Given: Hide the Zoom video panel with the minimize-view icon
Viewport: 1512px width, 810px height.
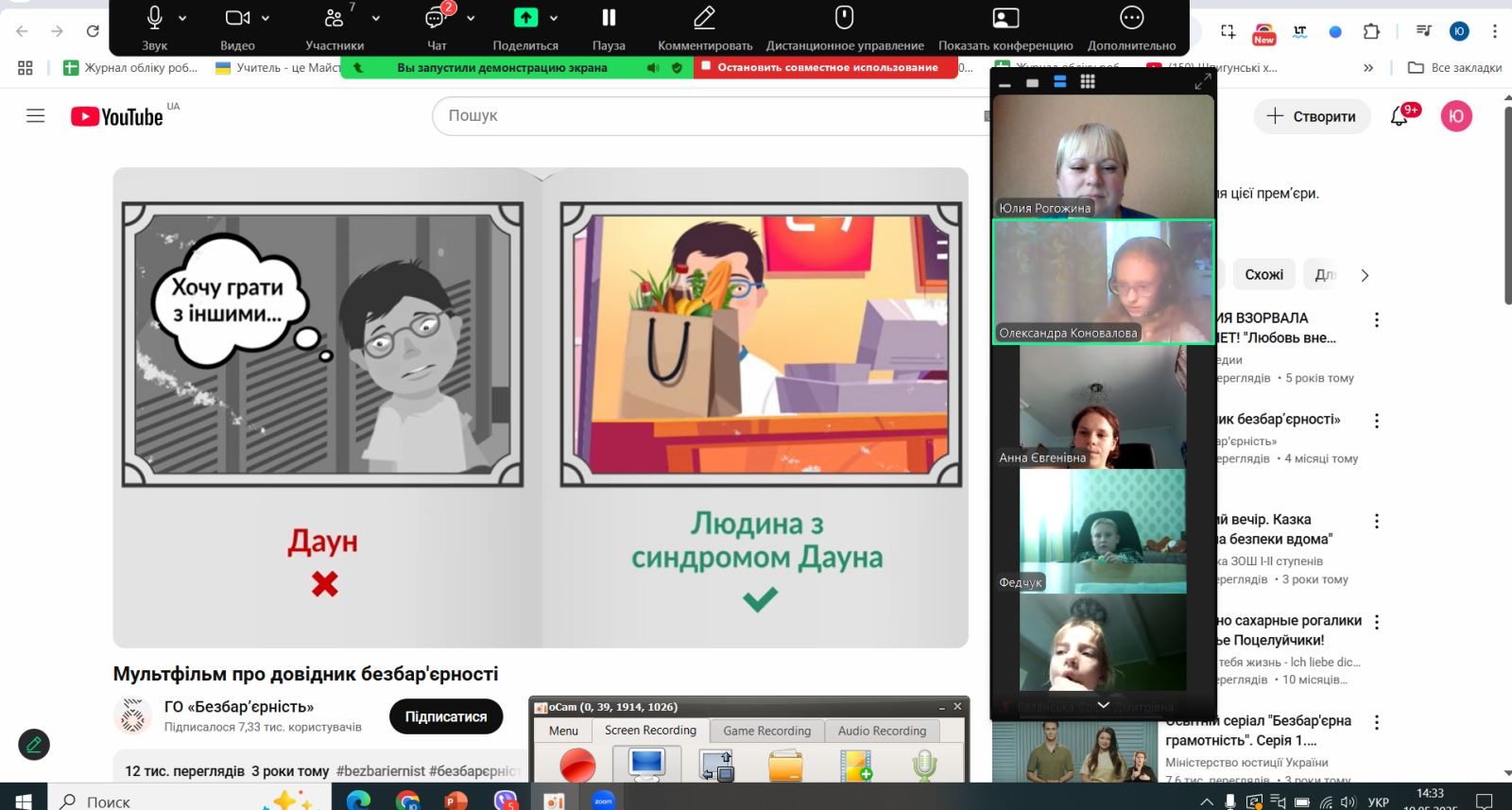Looking at the screenshot, I should coord(1005,83).
